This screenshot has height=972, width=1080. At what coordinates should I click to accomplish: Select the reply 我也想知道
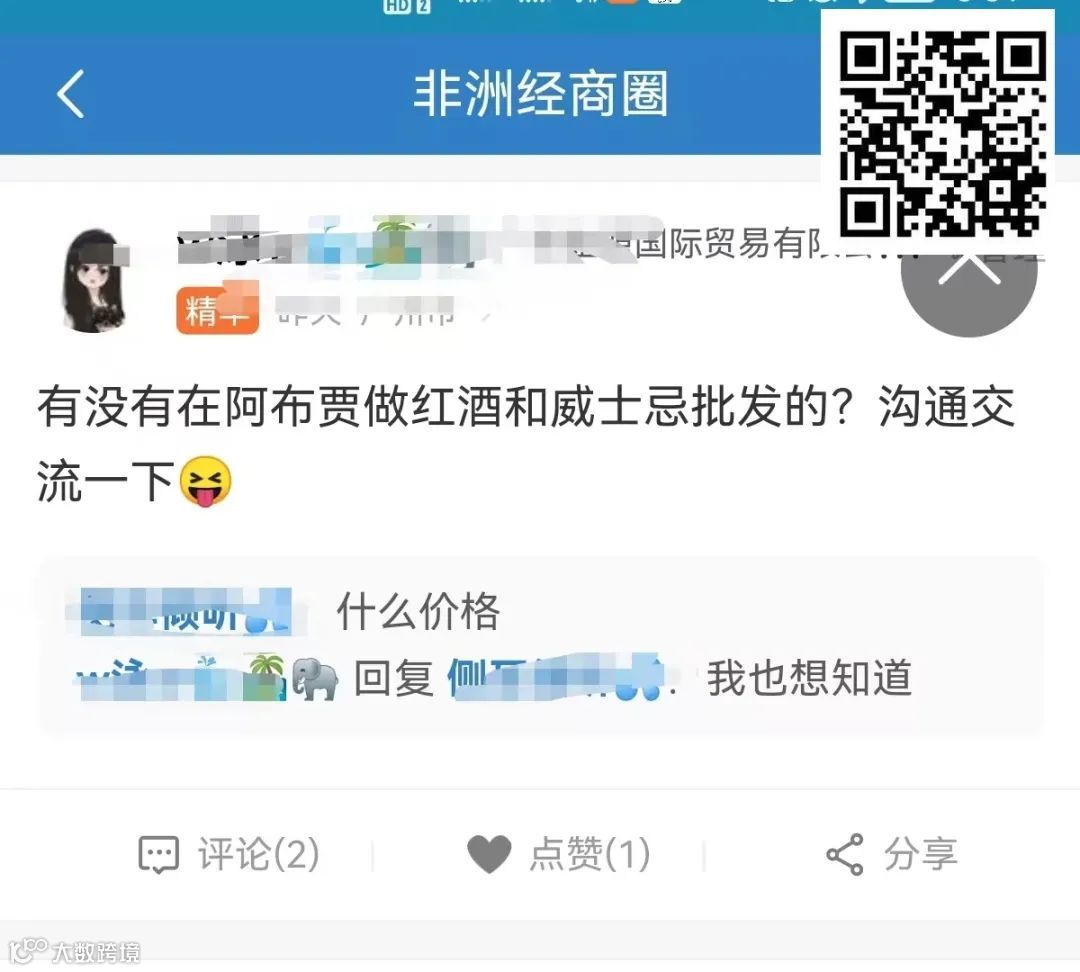click(809, 679)
